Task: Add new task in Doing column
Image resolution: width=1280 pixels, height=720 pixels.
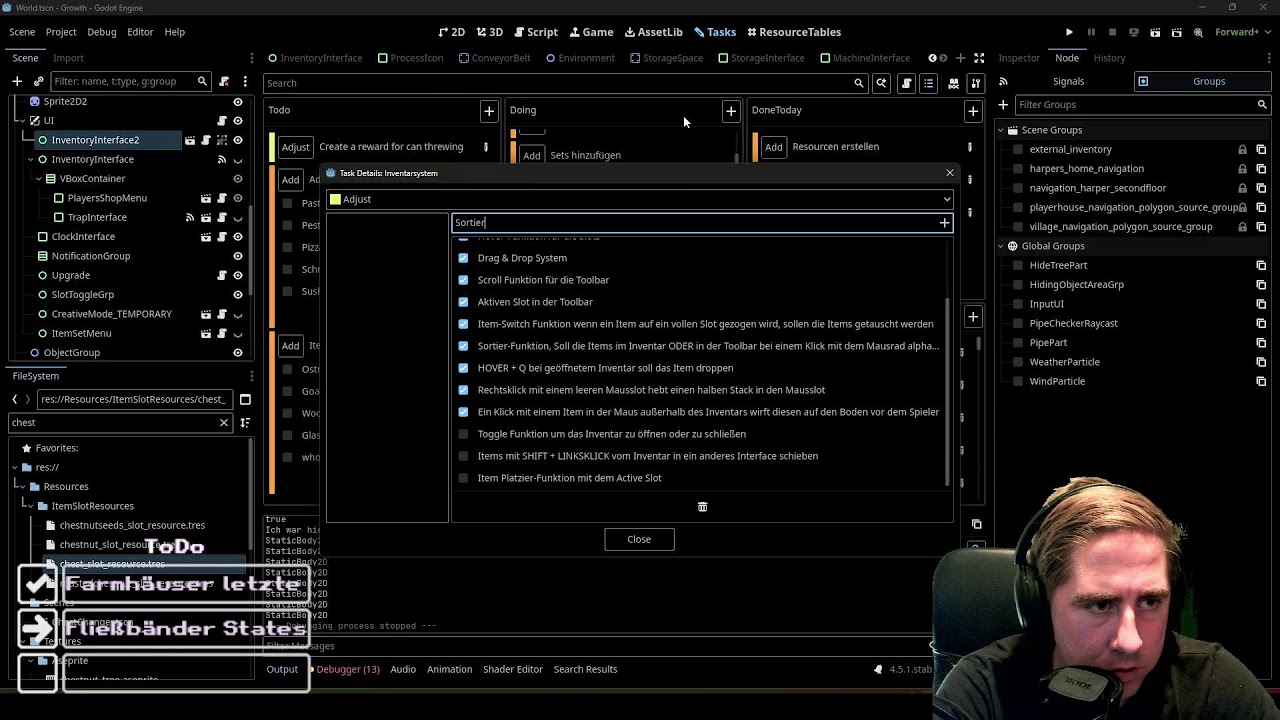Action: [731, 111]
